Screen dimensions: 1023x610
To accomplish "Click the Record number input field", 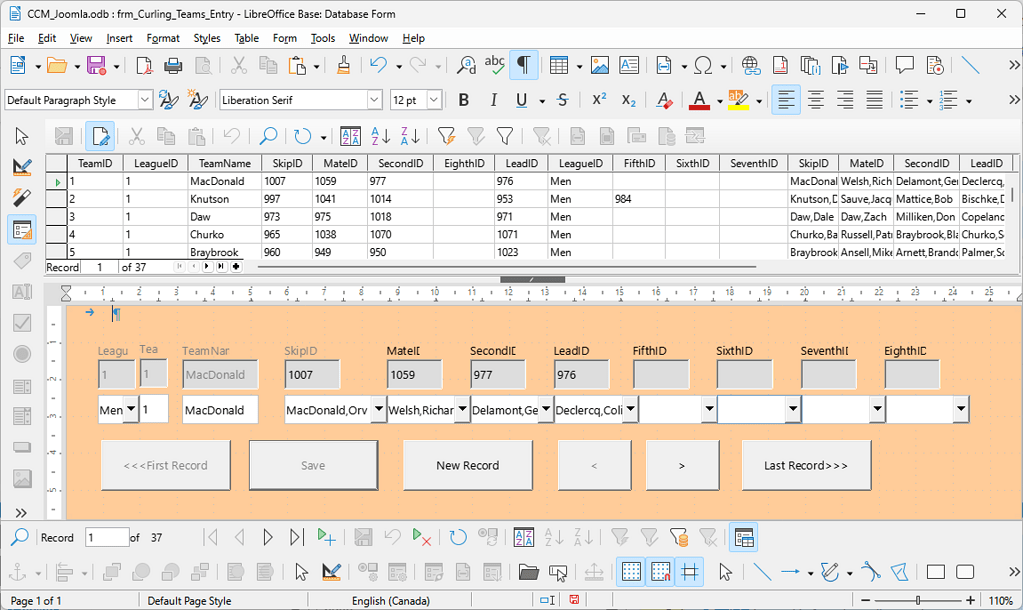I will tap(107, 537).
